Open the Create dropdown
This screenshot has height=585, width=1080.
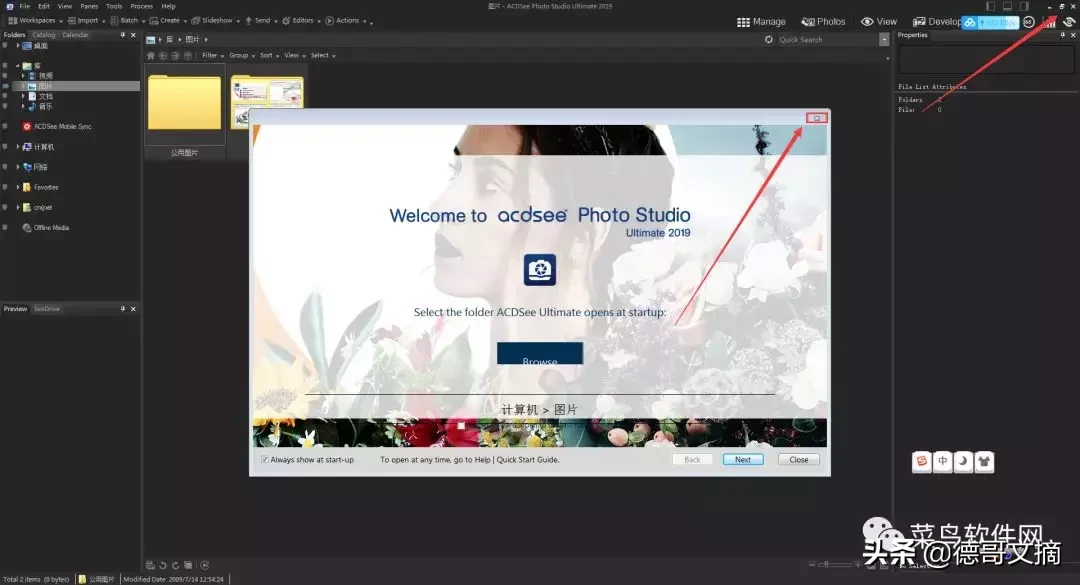click(x=169, y=21)
